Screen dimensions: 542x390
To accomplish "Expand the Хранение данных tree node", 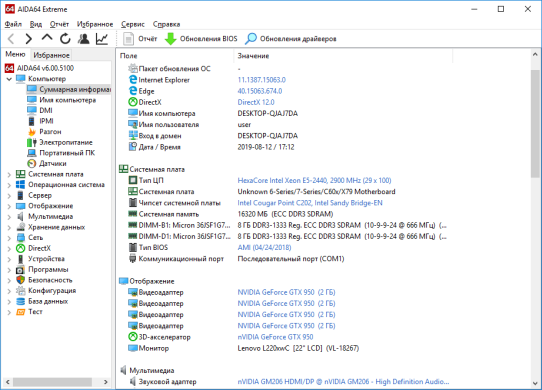I will (x=9, y=228).
